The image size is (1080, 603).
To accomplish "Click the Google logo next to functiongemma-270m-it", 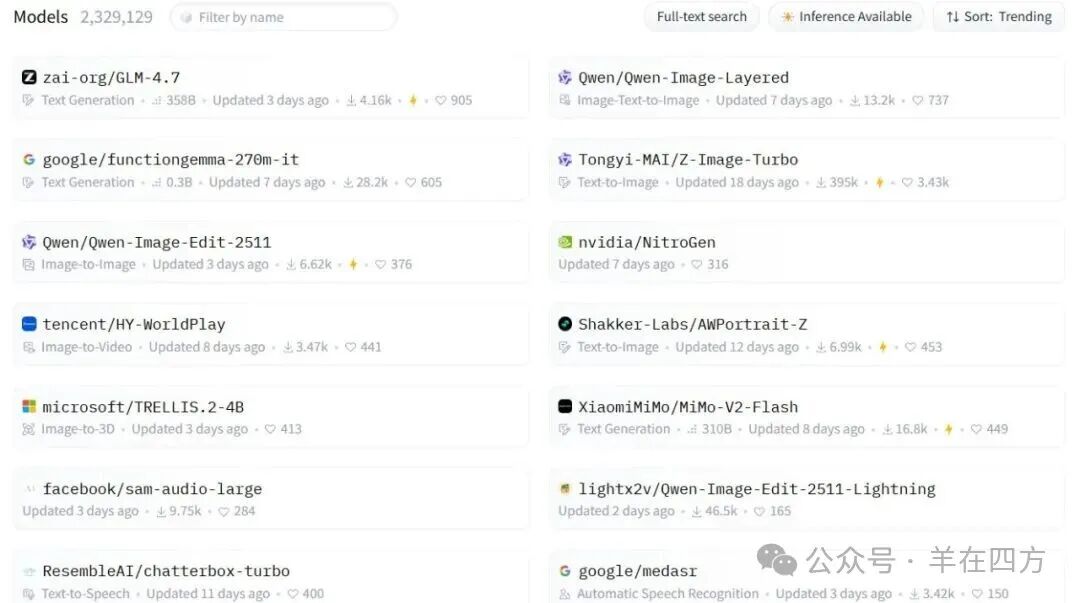I will tap(29, 160).
